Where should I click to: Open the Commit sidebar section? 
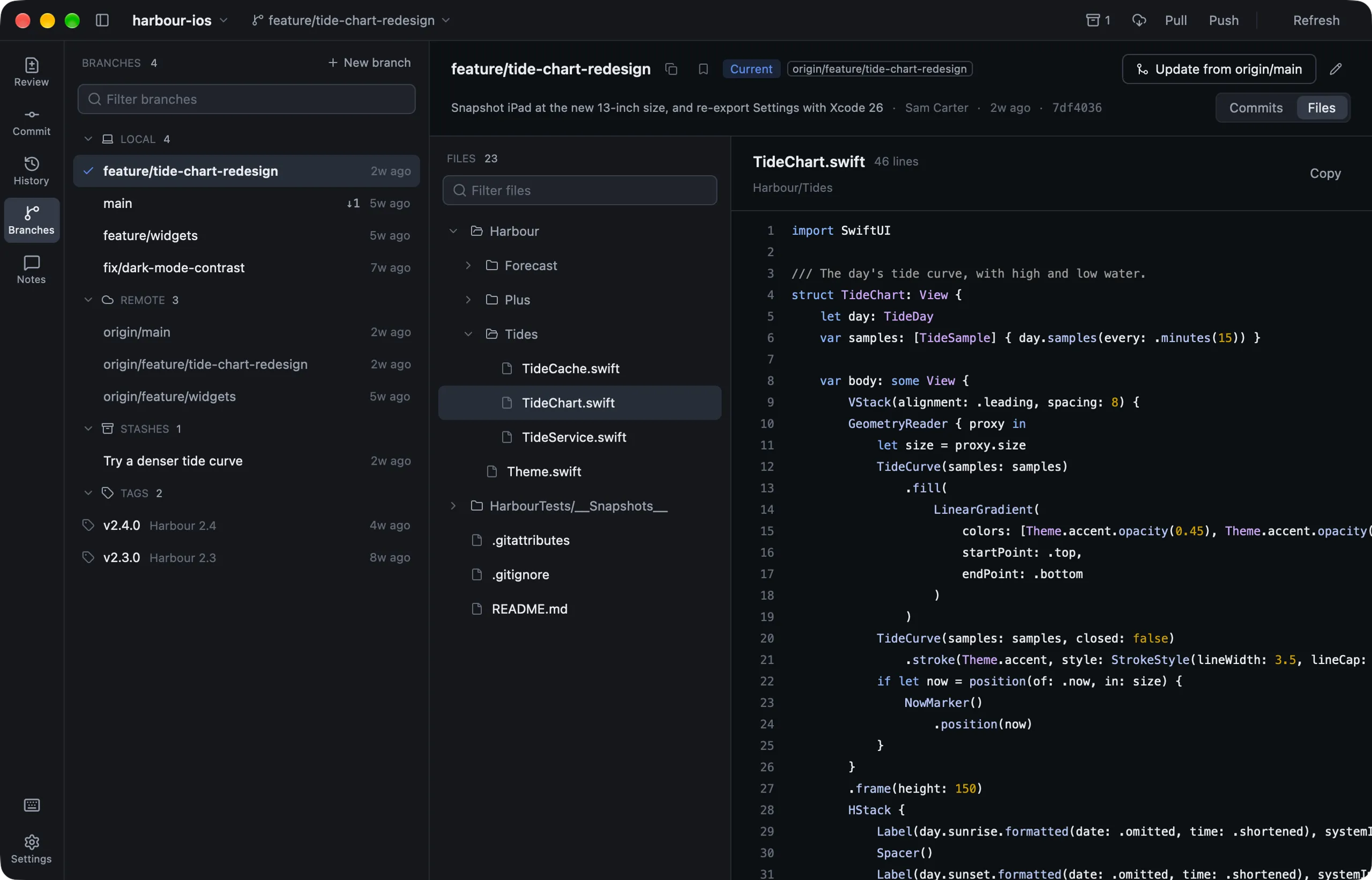(x=32, y=122)
